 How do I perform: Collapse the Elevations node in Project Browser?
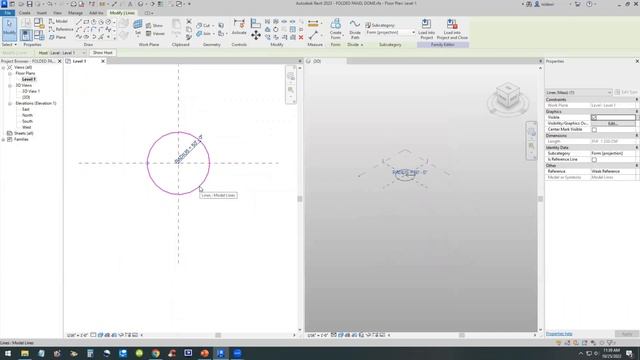10,104
